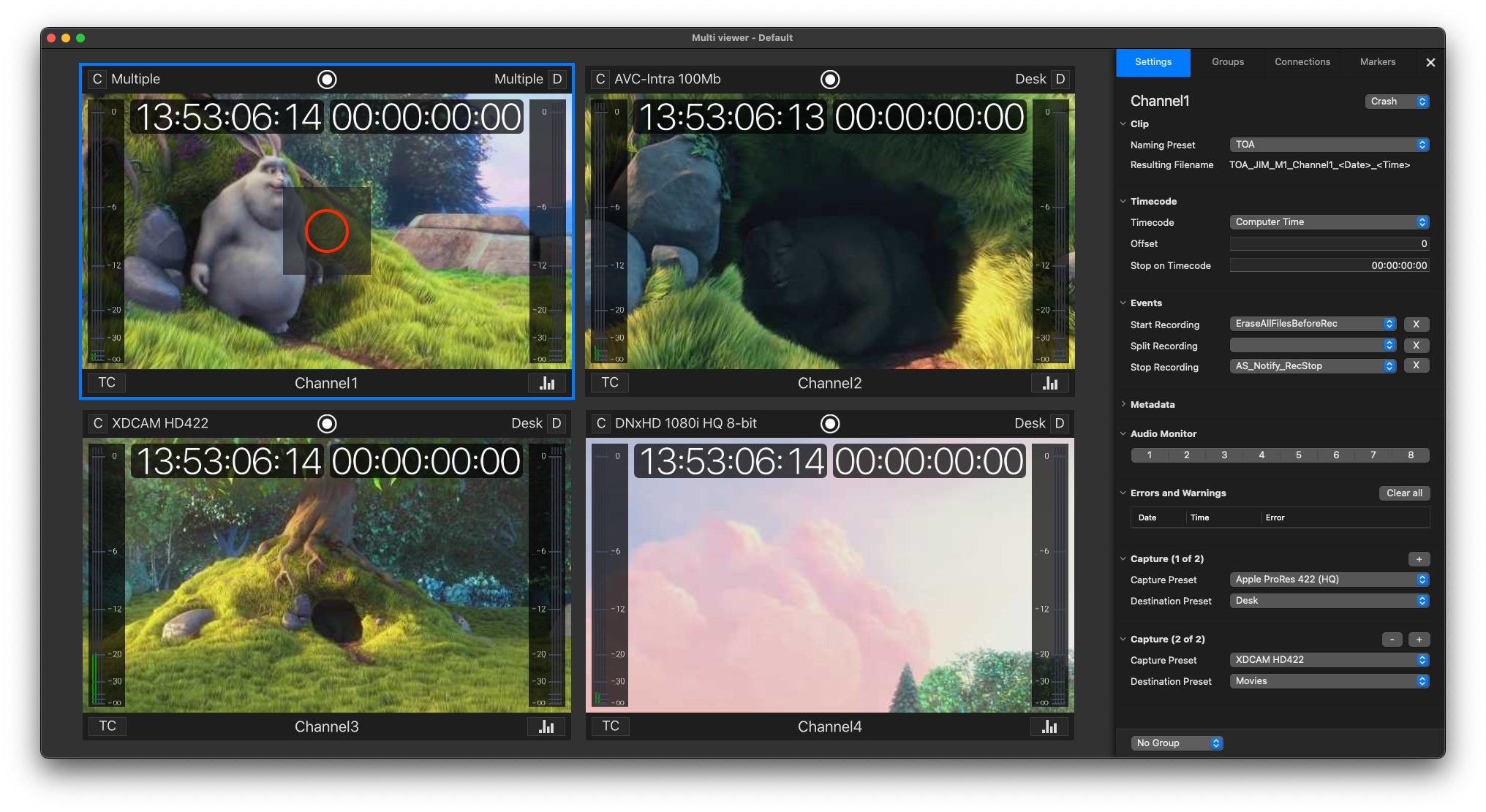Screen dimensions: 1486x812
Task: Open the No Group dropdown
Action: coord(1177,743)
